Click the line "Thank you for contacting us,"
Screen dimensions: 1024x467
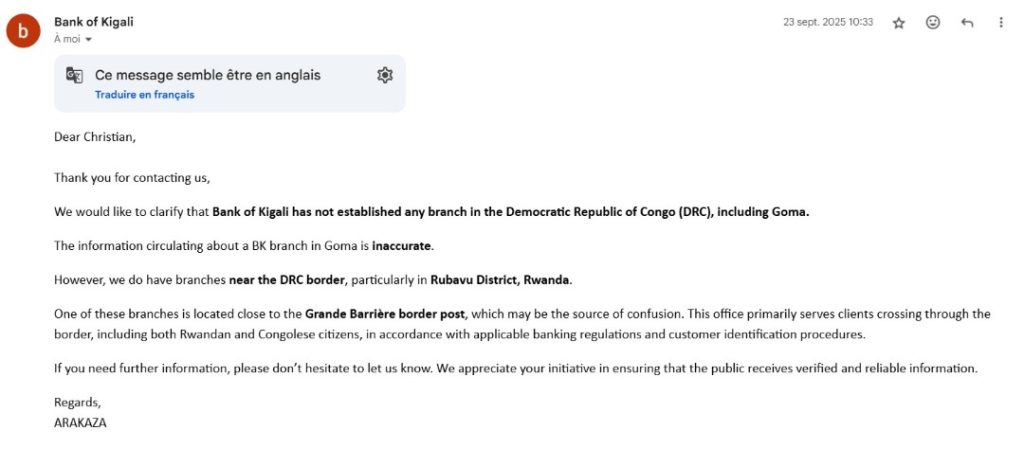[x=132, y=178]
